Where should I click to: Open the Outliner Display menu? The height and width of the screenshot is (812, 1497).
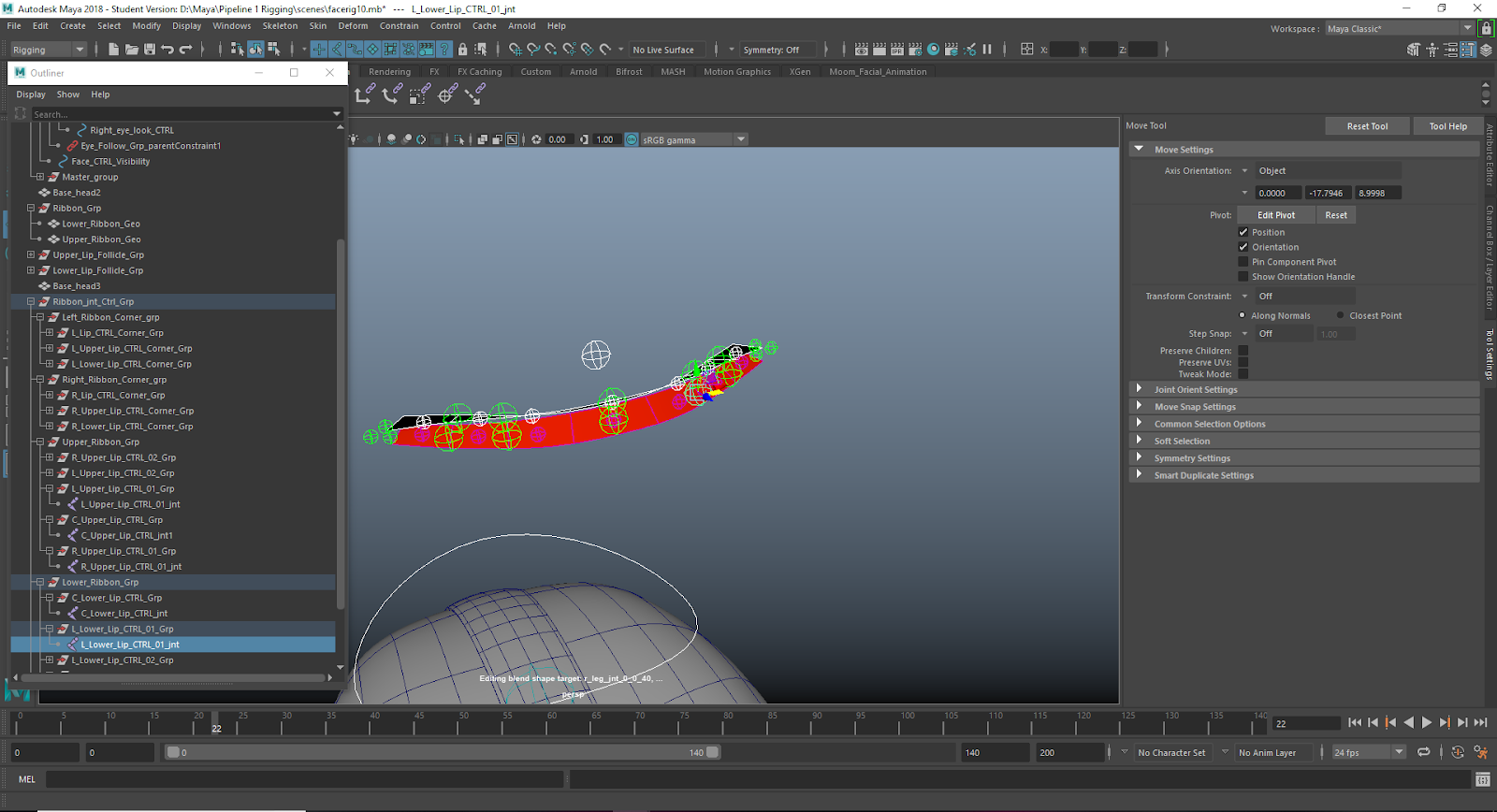tap(31, 94)
